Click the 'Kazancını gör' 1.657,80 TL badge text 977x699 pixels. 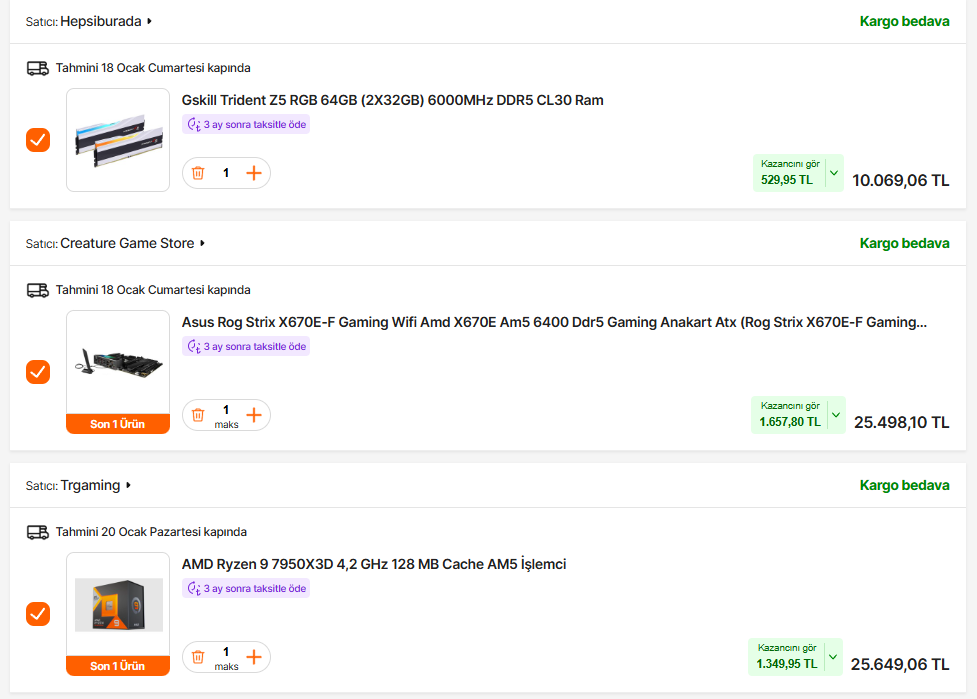pos(789,414)
